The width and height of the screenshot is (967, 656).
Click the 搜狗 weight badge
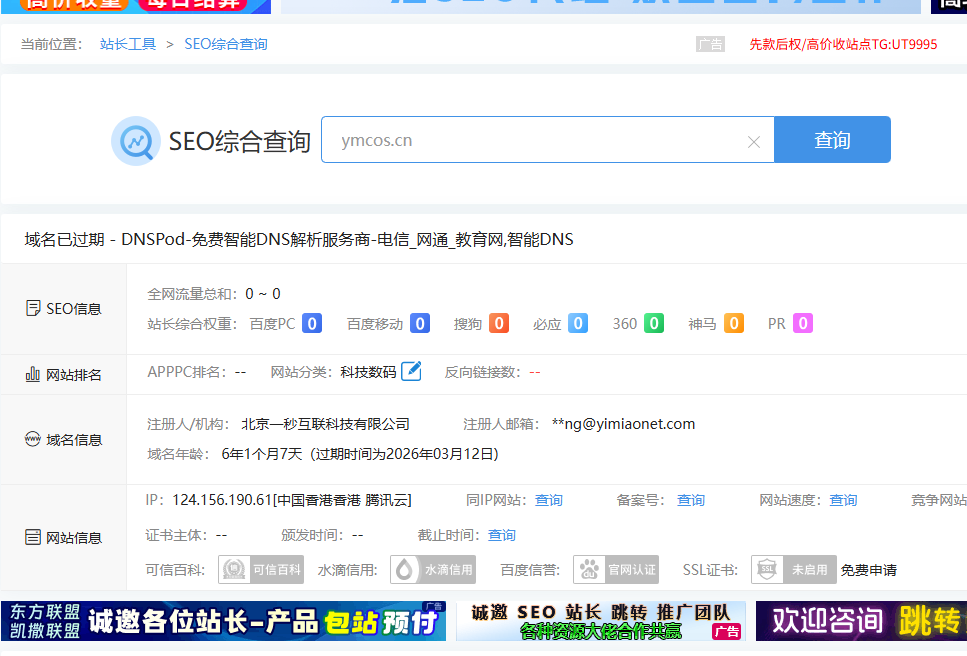point(499,324)
